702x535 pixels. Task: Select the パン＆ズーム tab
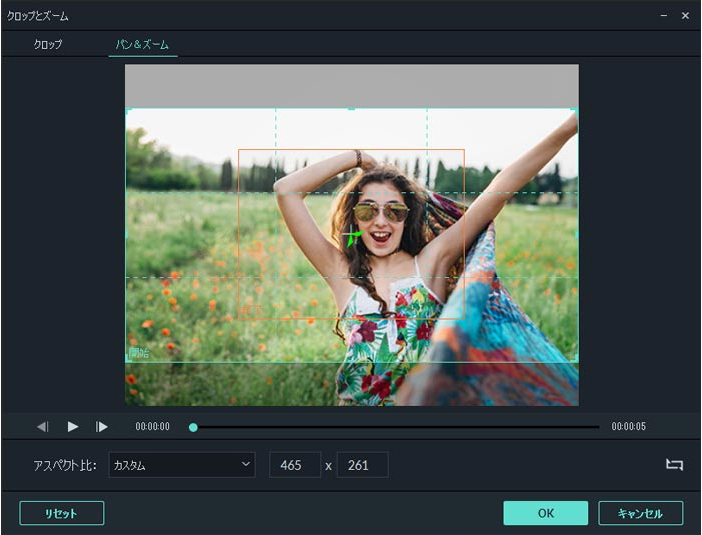point(142,44)
